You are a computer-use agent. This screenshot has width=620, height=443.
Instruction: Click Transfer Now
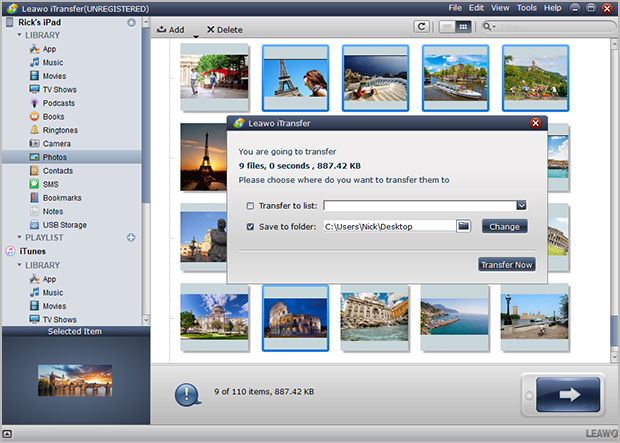pyautogui.click(x=507, y=265)
